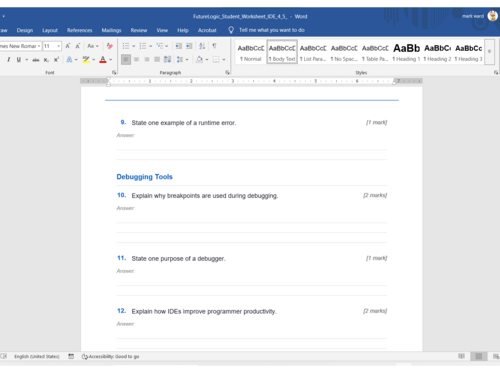Screen dimensions: 500x375
Task: Click the bulleted list icon
Action: click(126, 46)
